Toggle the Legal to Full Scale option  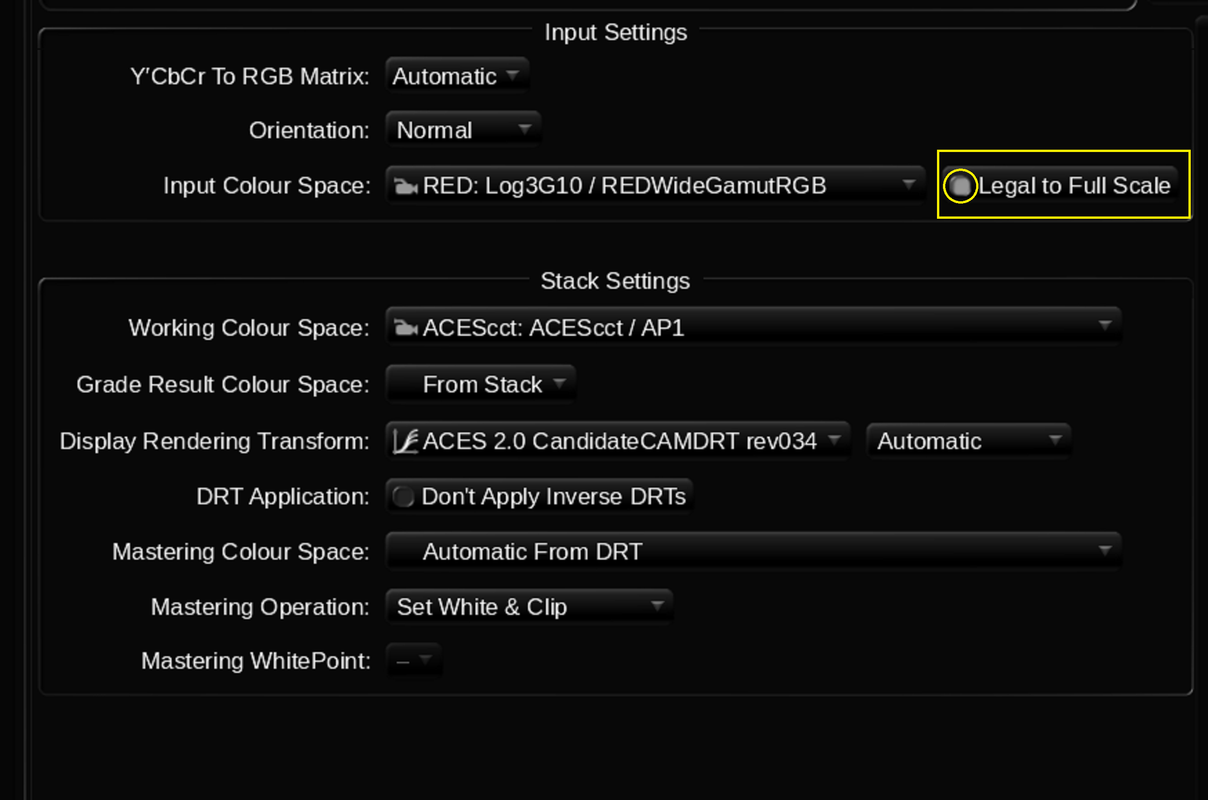[x=1059, y=185]
